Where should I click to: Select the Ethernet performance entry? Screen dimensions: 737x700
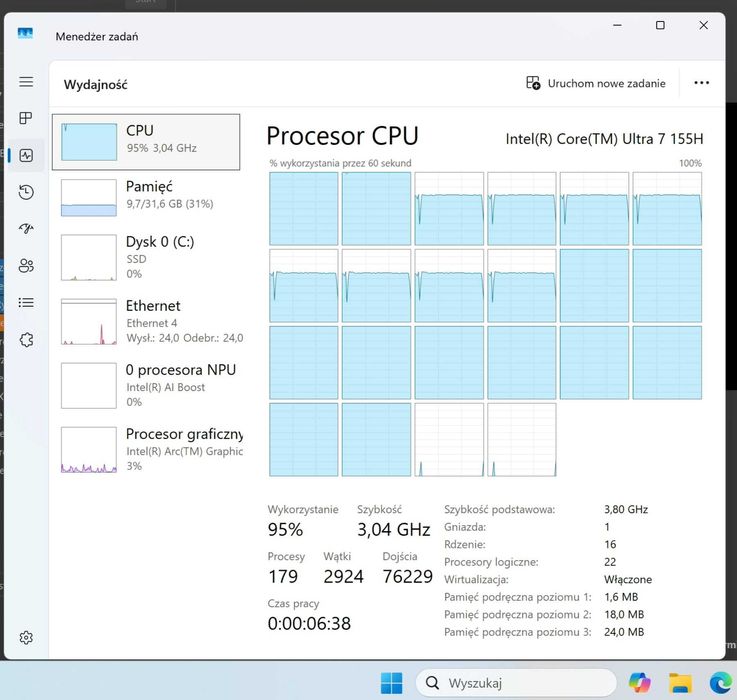tap(146, 322)
